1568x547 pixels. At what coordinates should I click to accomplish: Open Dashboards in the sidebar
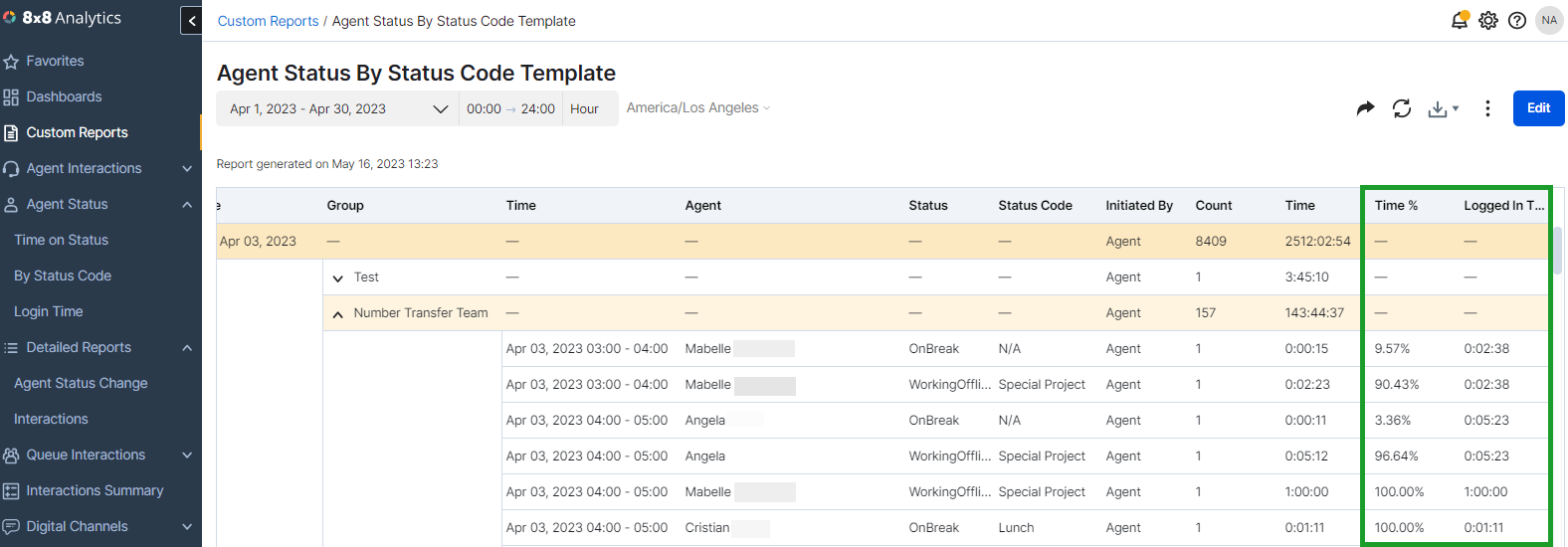pyautogui.click(x=64, y=97)
